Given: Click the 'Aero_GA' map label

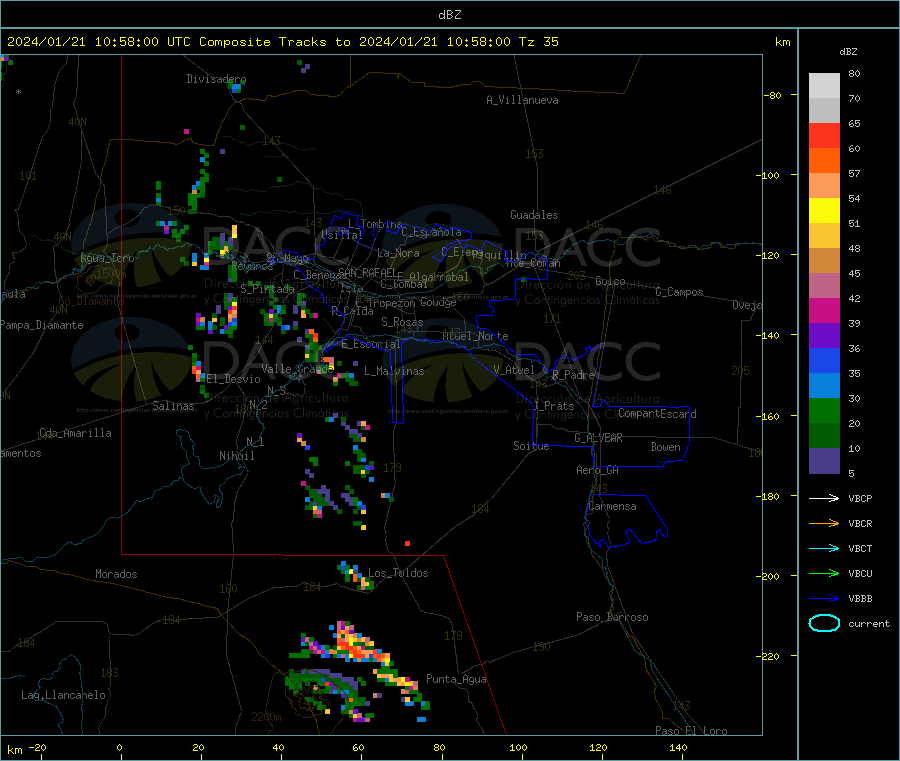Looking at the screenshot, I should 598,470.
